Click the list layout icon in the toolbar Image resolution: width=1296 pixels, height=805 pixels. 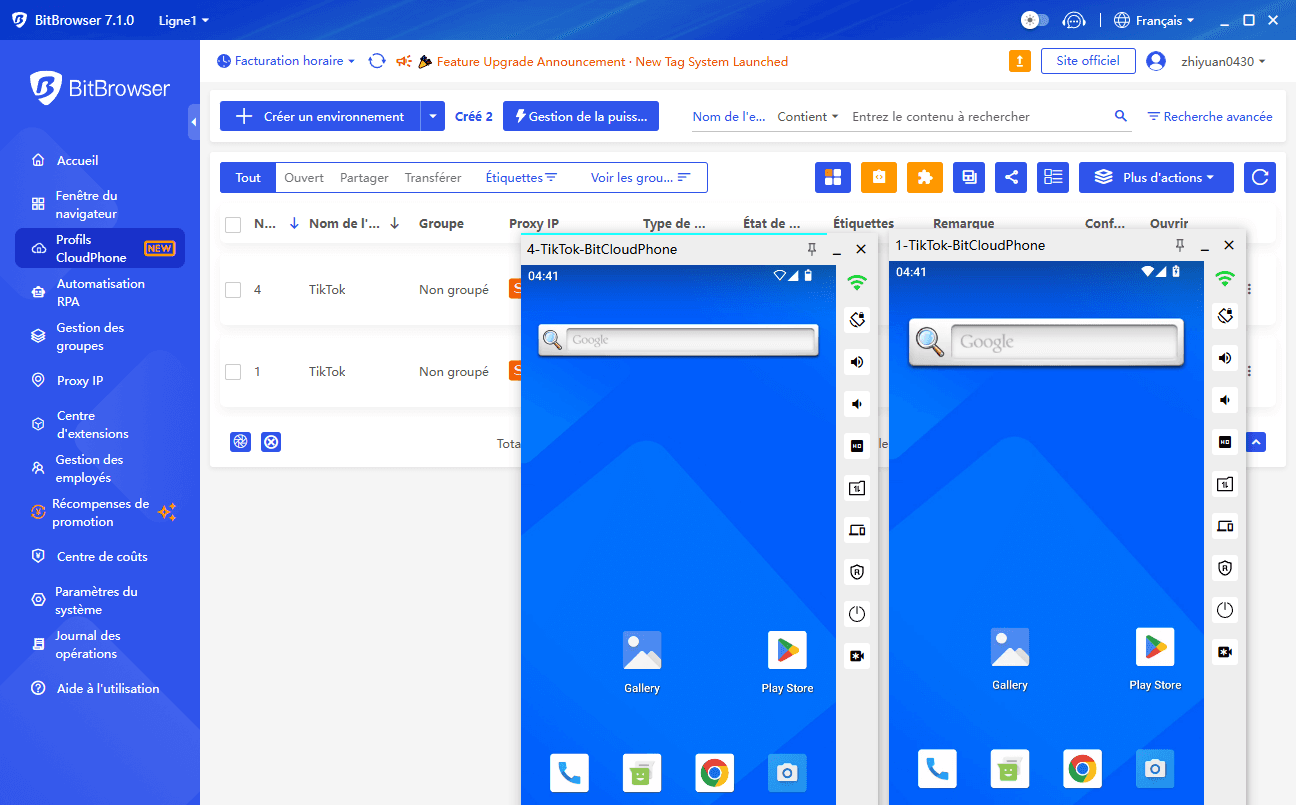point(1053,177)
